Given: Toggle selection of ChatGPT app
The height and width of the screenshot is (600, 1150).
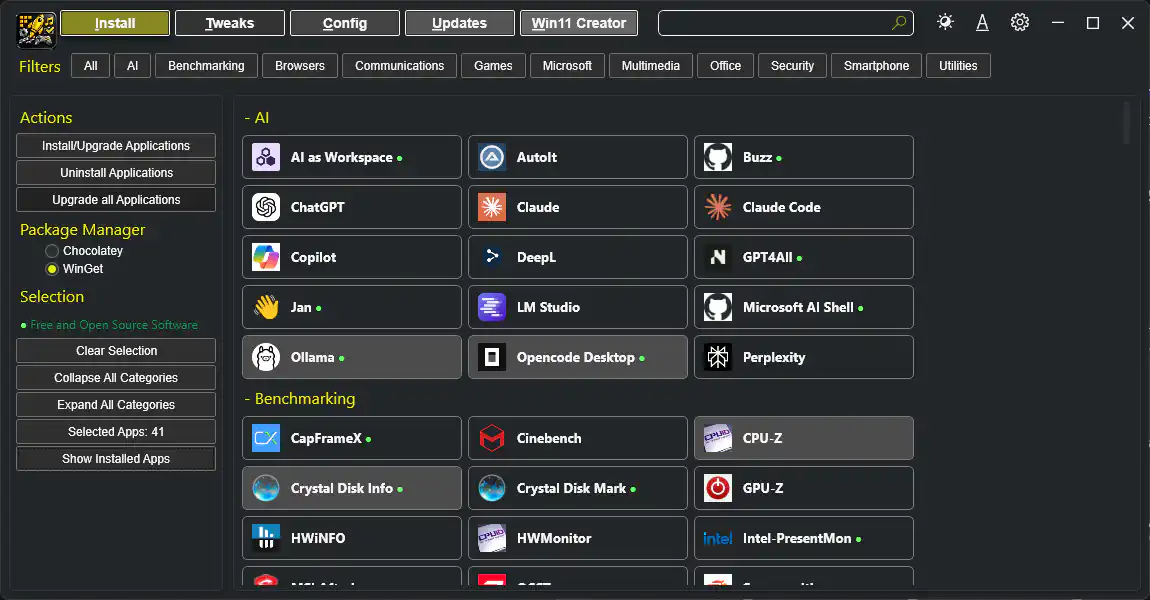Looking at the screenshot, I should coord(352,207).
